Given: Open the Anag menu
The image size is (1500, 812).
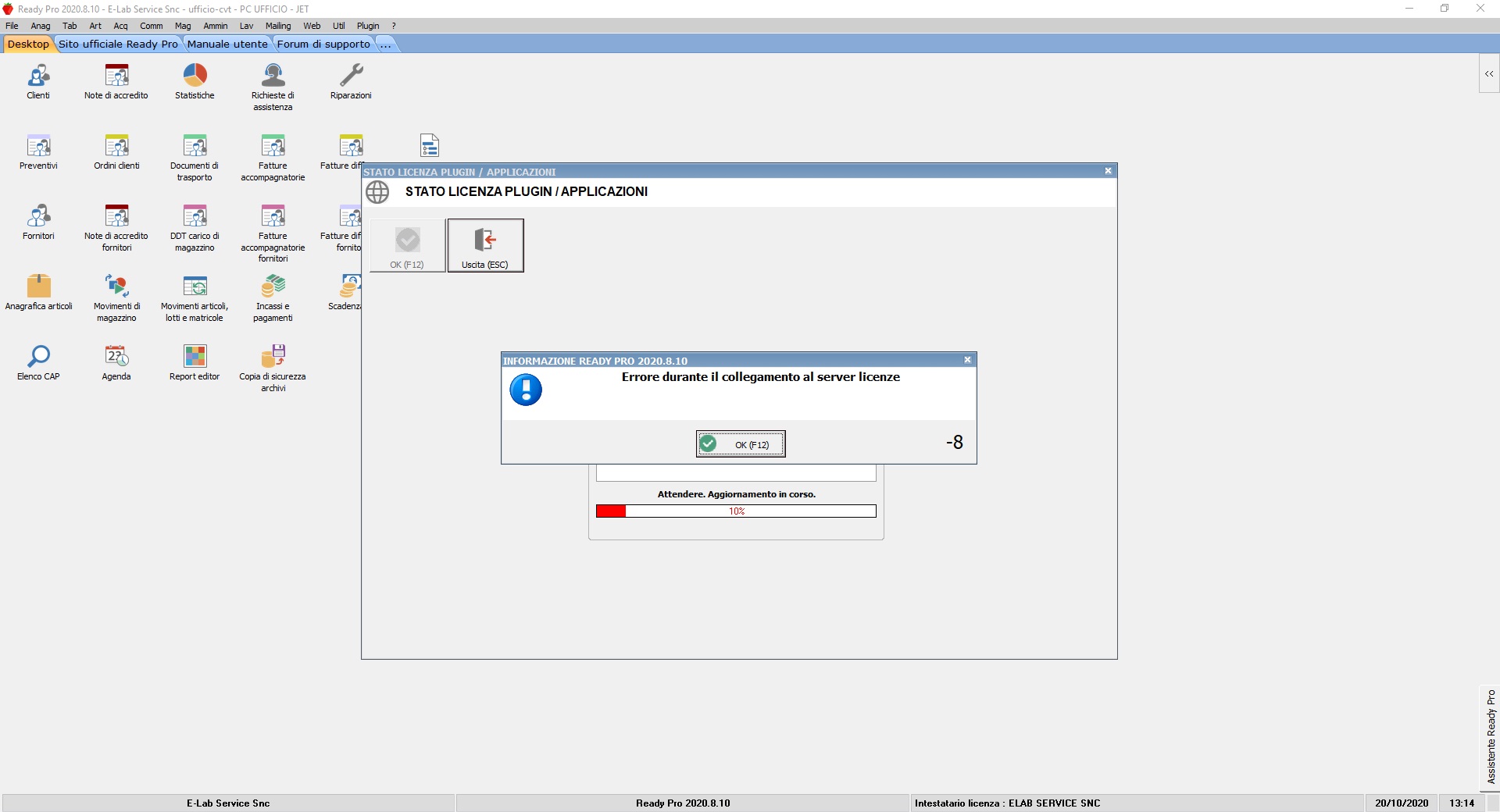Looking at the screenshot, I should click(x=41, y=26).
